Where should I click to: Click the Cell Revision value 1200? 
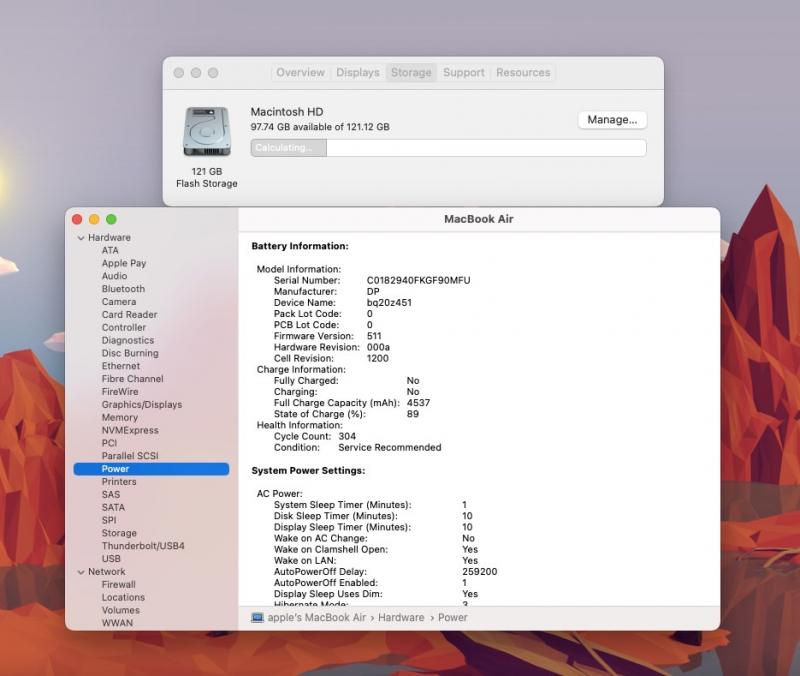[x=378, y=358]
